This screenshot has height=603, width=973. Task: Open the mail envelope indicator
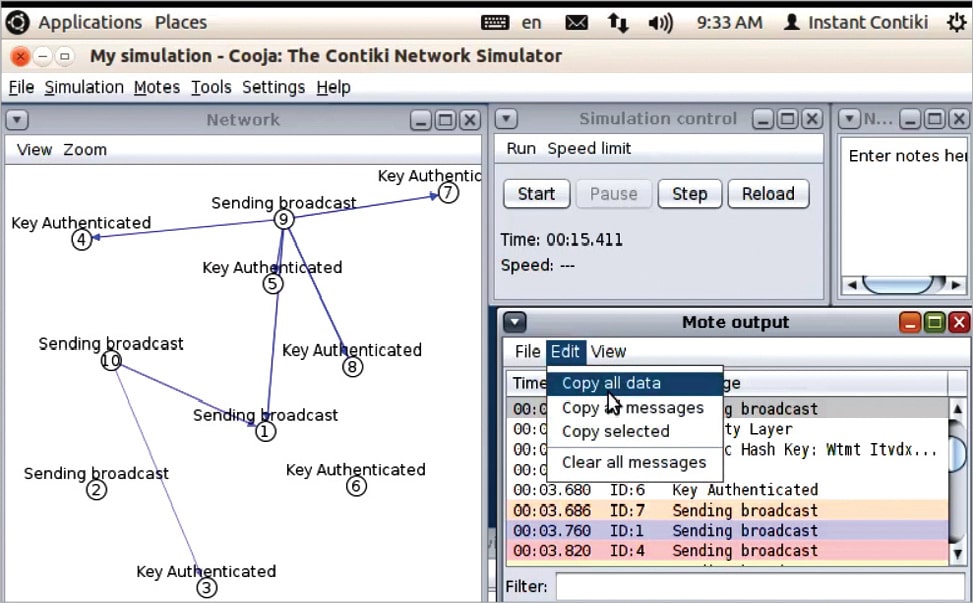(576, 23)
